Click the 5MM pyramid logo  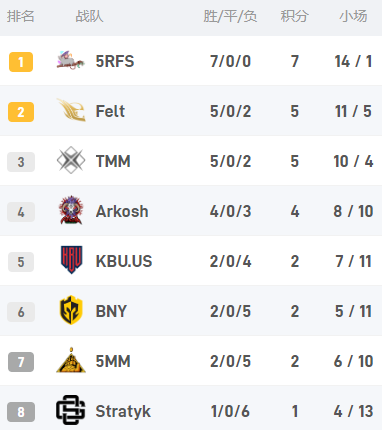[71, 360]
